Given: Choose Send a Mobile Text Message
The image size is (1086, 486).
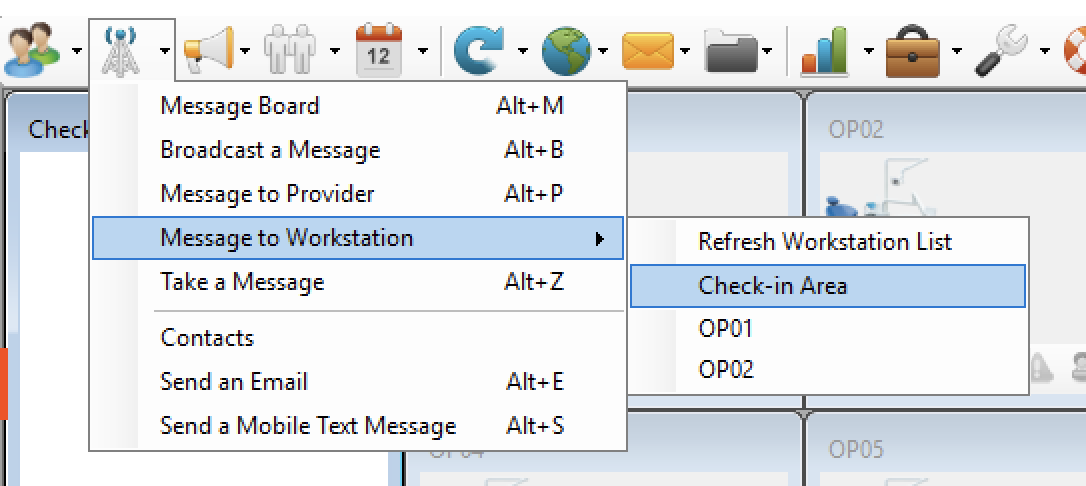Looking at the screenshot, I should click(x=308, y=426).
